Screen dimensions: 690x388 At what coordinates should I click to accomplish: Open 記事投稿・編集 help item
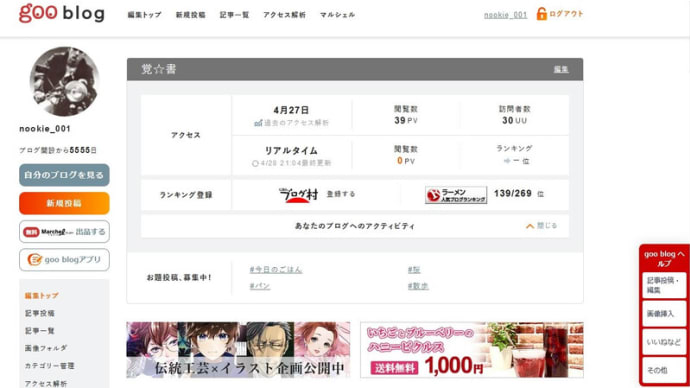[x=664, y=285]
